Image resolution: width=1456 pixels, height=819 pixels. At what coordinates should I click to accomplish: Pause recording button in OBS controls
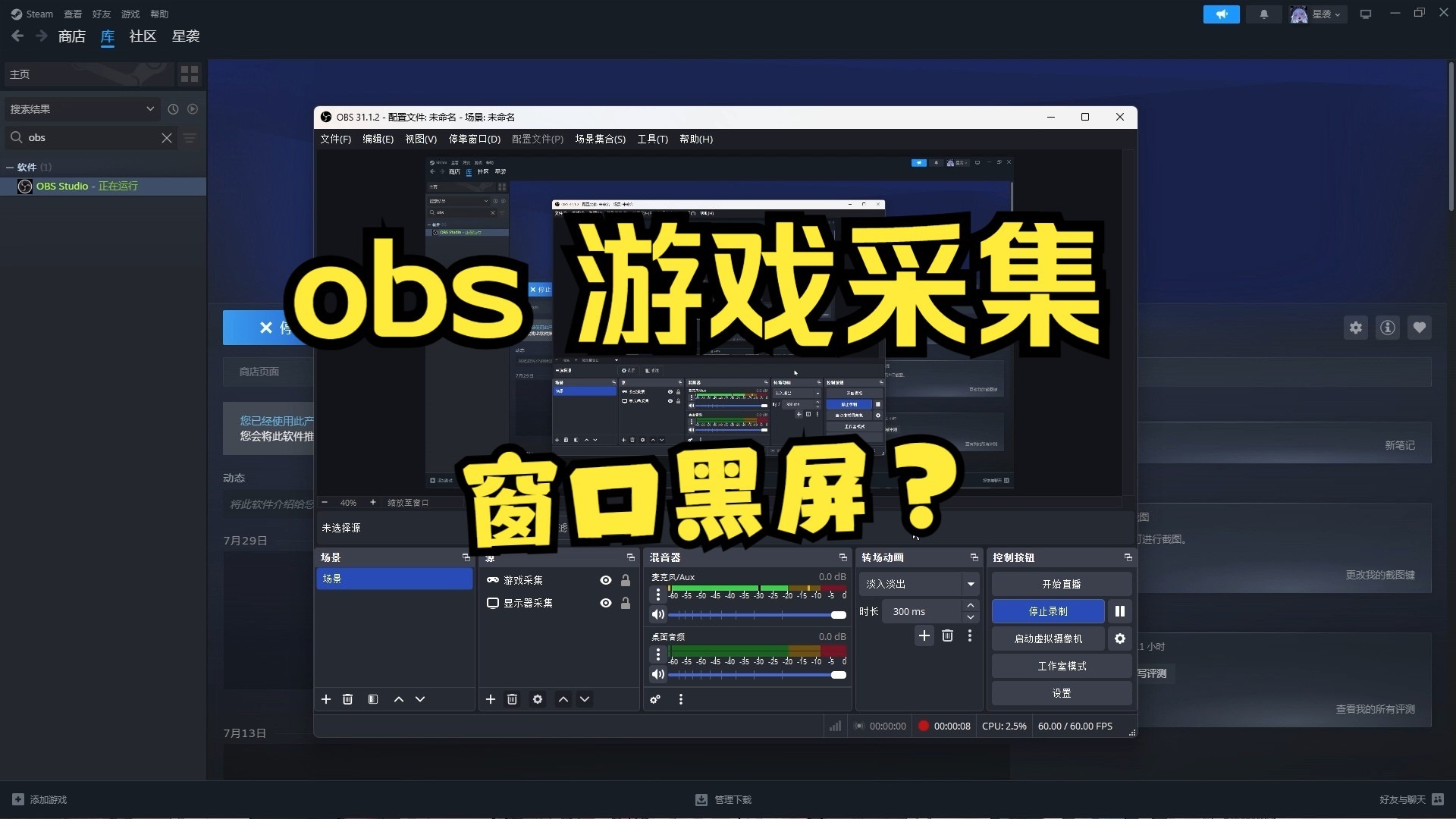[x=1120, y=611]
